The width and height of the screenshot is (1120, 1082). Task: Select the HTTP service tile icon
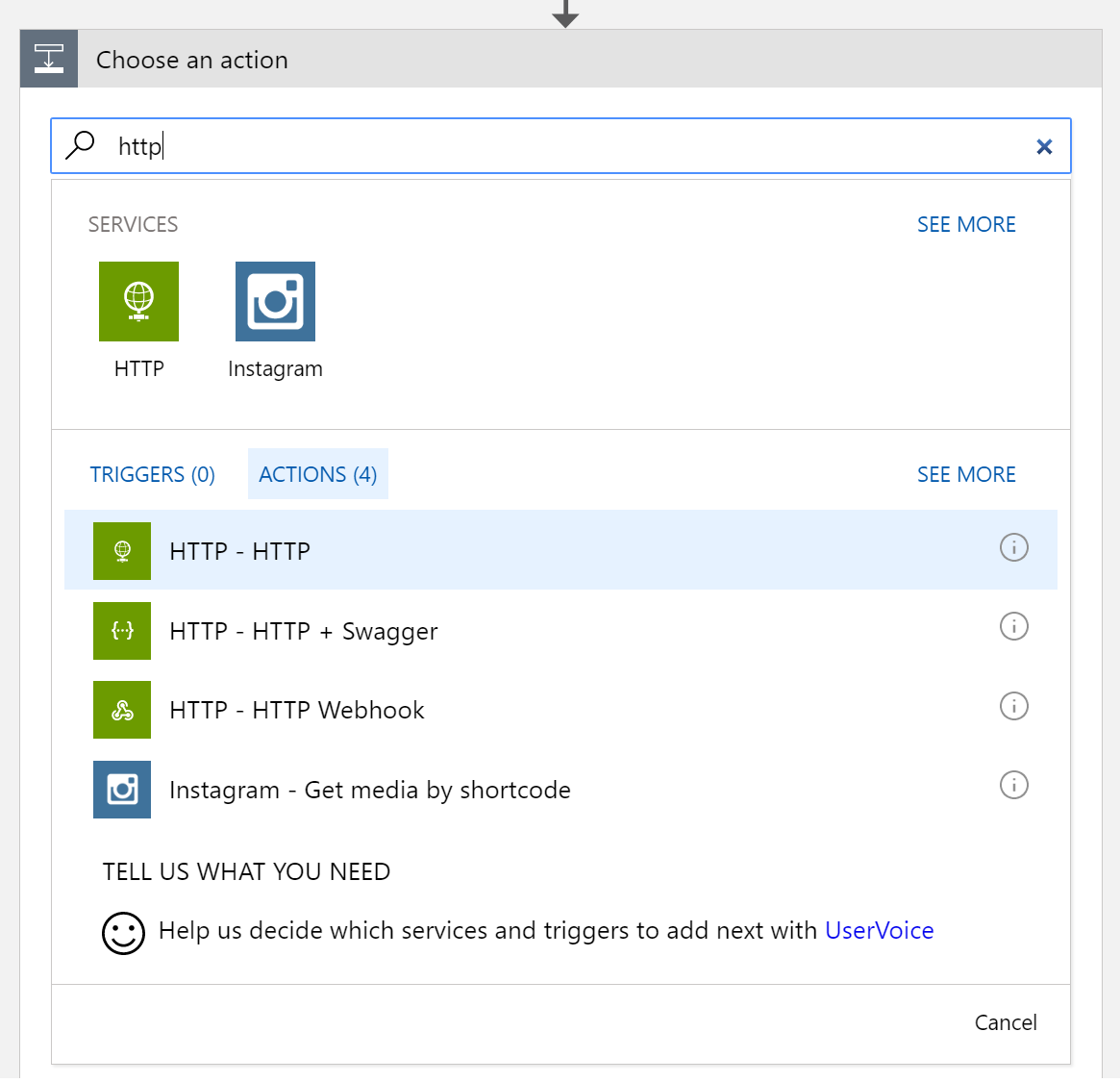pos(138,301)
